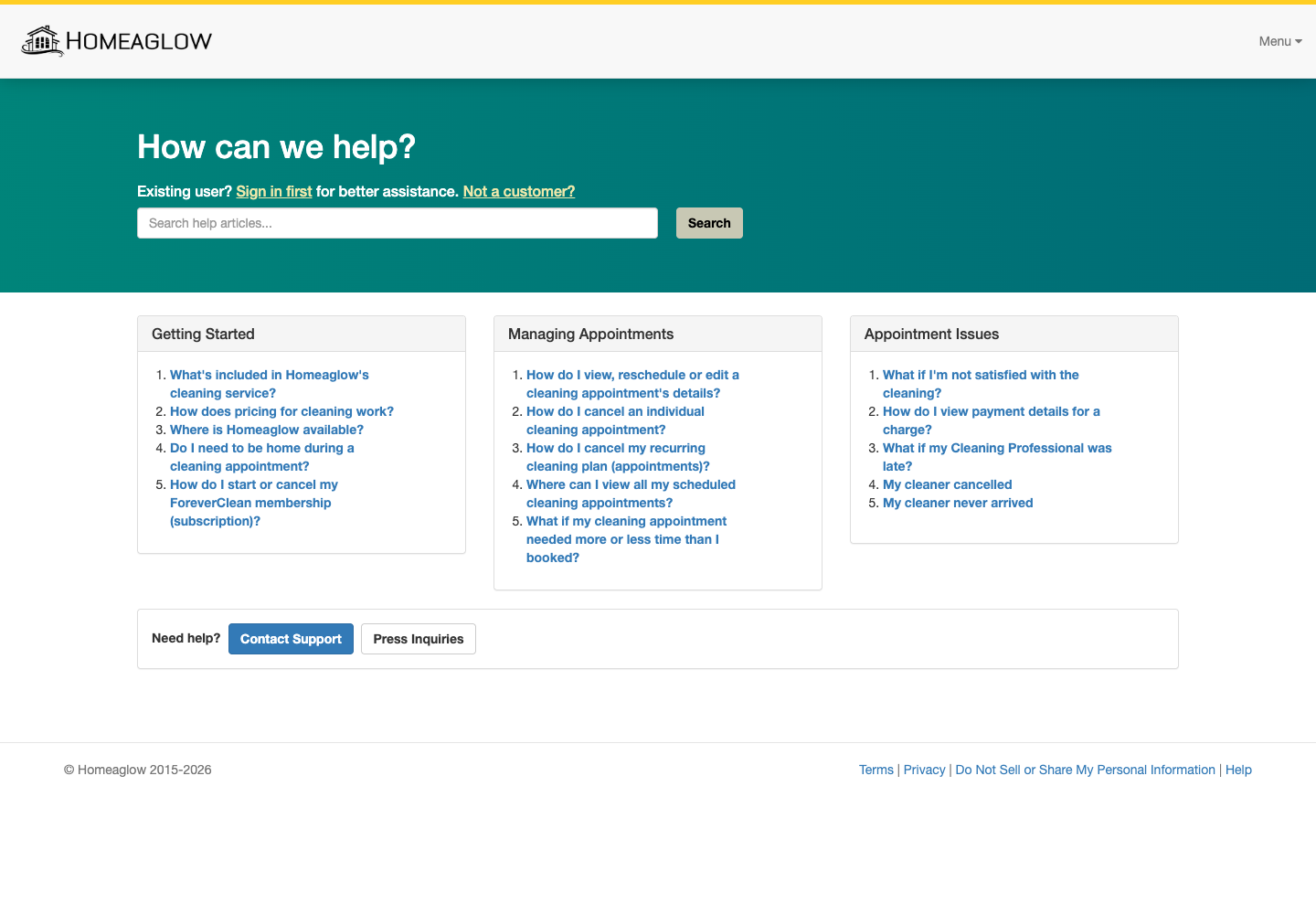Viewport: 1316px width, 914px height.
Task: Click the How can we help? heading
Action: 276,146
